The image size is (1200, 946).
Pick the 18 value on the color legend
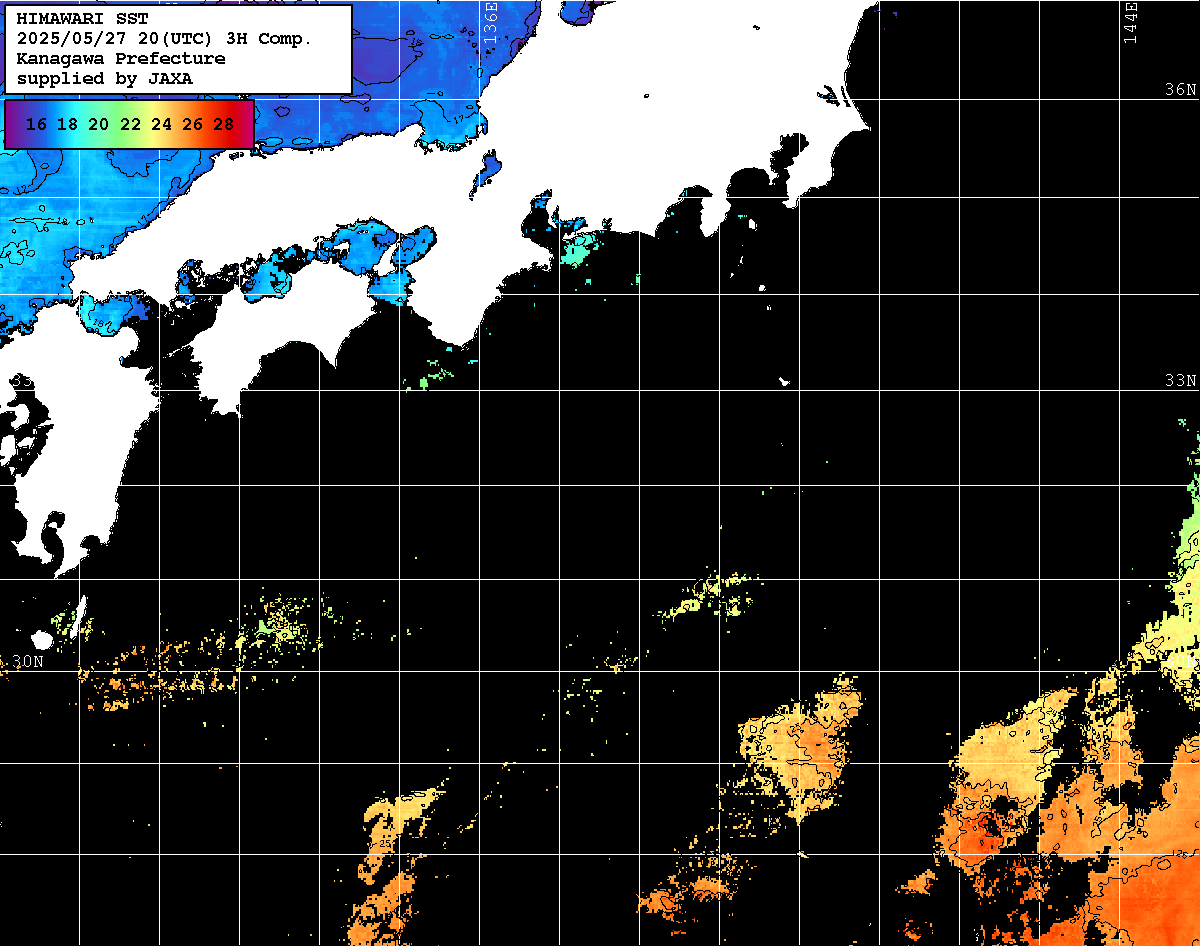coord(67,124)
